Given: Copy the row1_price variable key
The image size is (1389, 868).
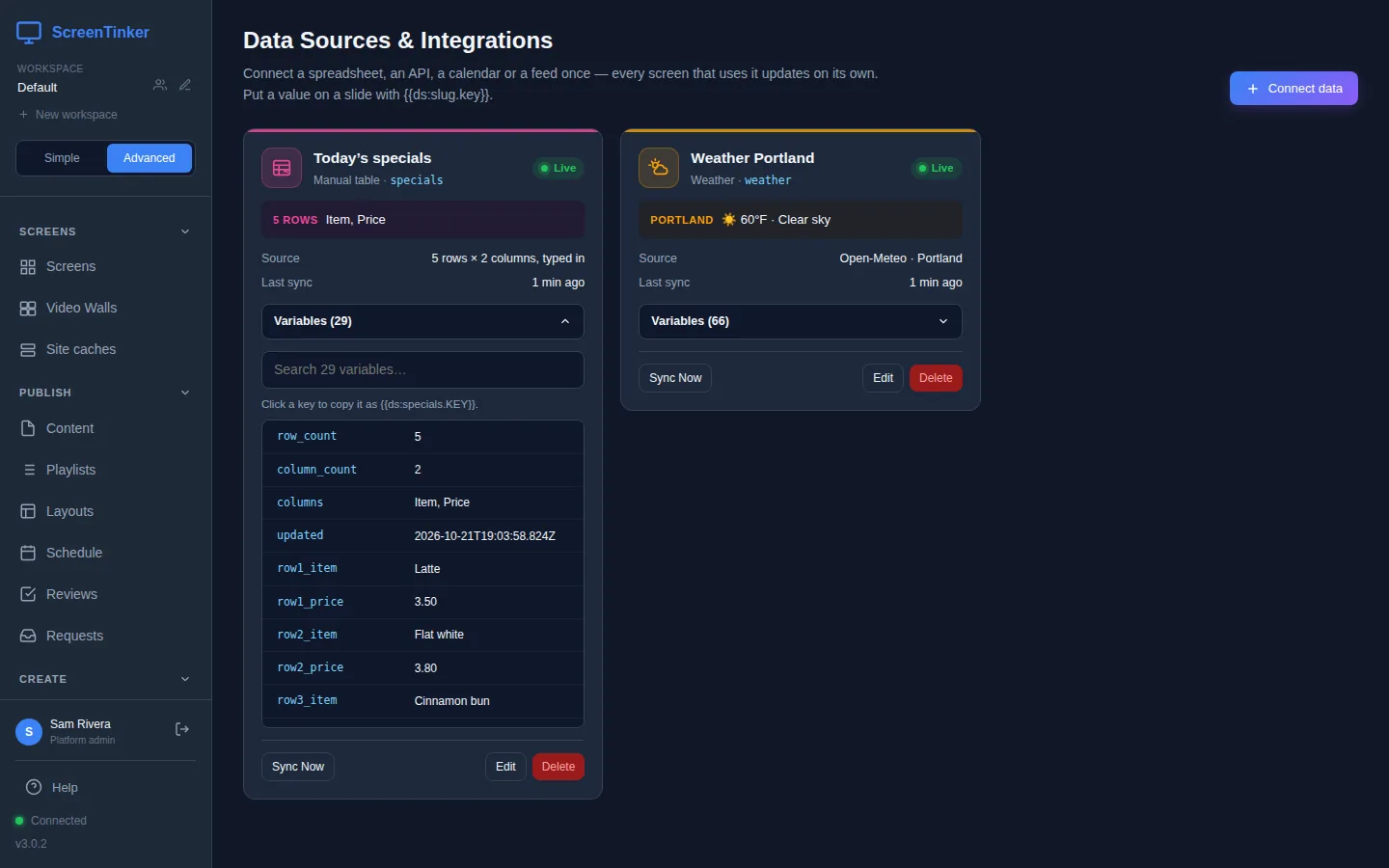Looking at the screenshot, I should 310,602.
